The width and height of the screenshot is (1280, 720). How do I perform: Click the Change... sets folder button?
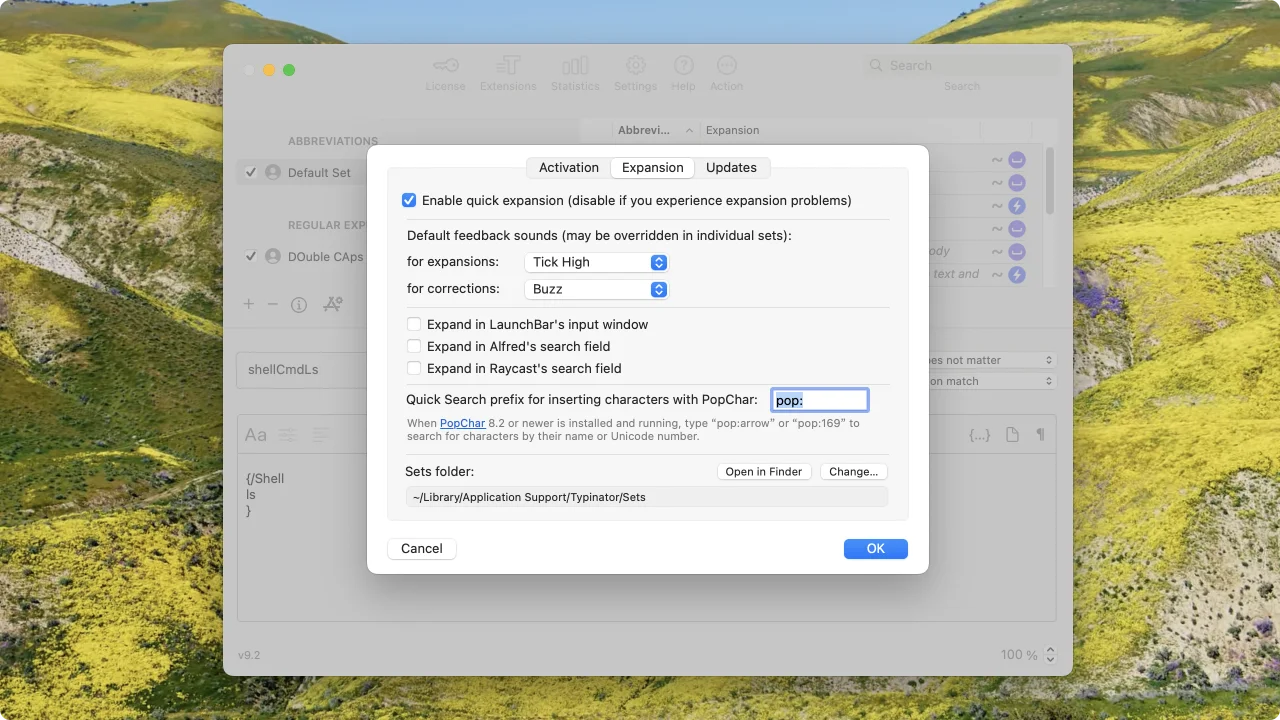click(x=854, y=471)
